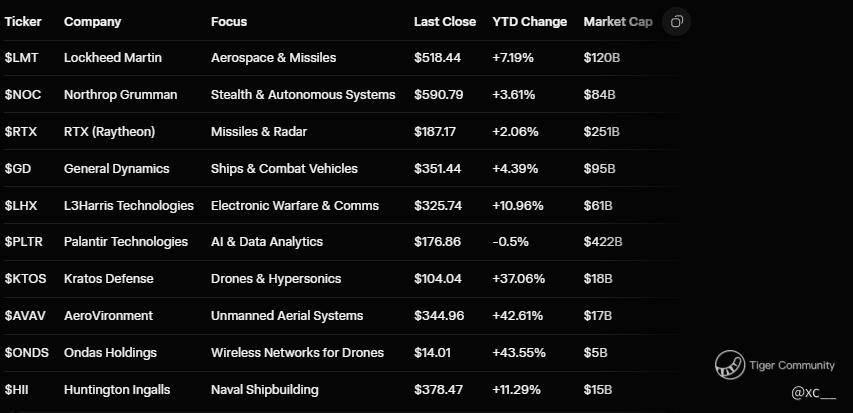Click the copy table icon
853x413 pixels.
click(x=677, y=22)
